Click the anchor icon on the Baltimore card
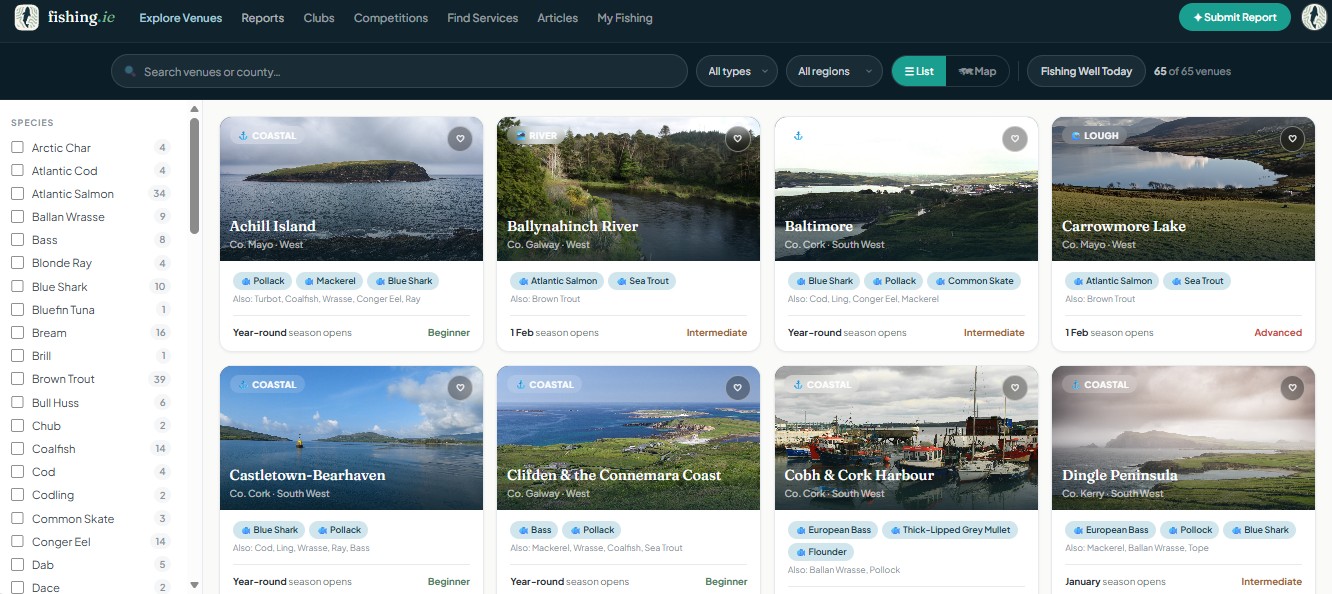The height and width of the screenshot is (594, 1332). point(798,135)
